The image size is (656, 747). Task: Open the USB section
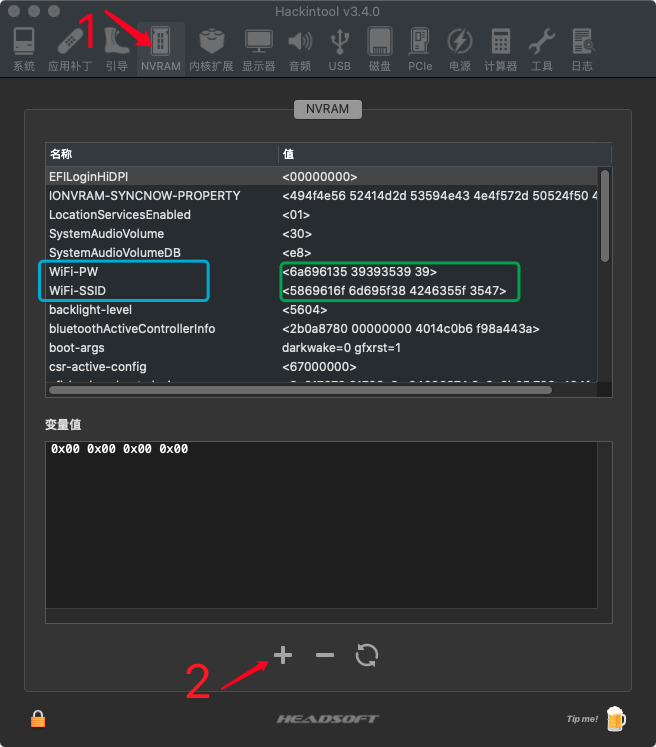[340, 50]
